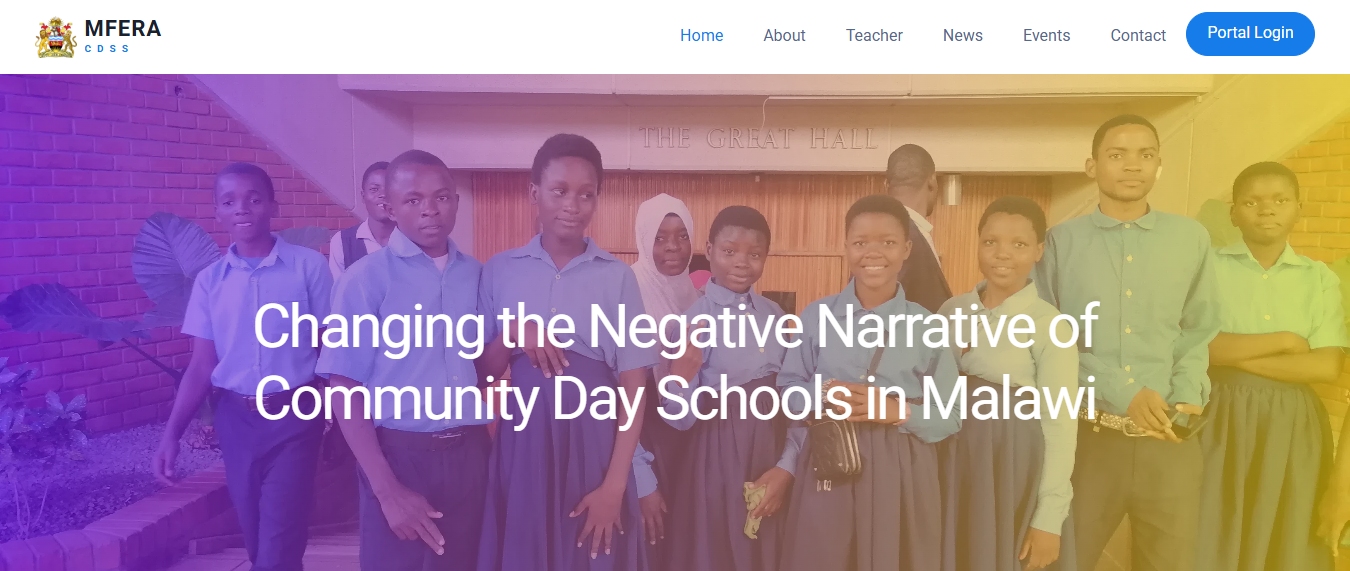1350x571 pixels.
Task: View the Events page
Action: click(x=1046, y=35)
